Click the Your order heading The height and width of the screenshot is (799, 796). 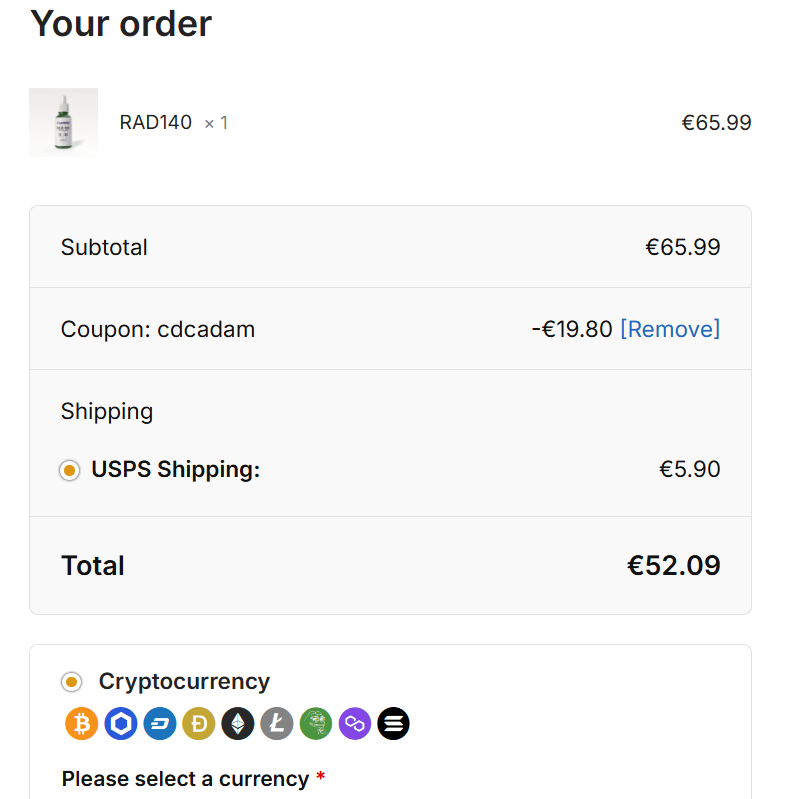(x=121, y=23)
